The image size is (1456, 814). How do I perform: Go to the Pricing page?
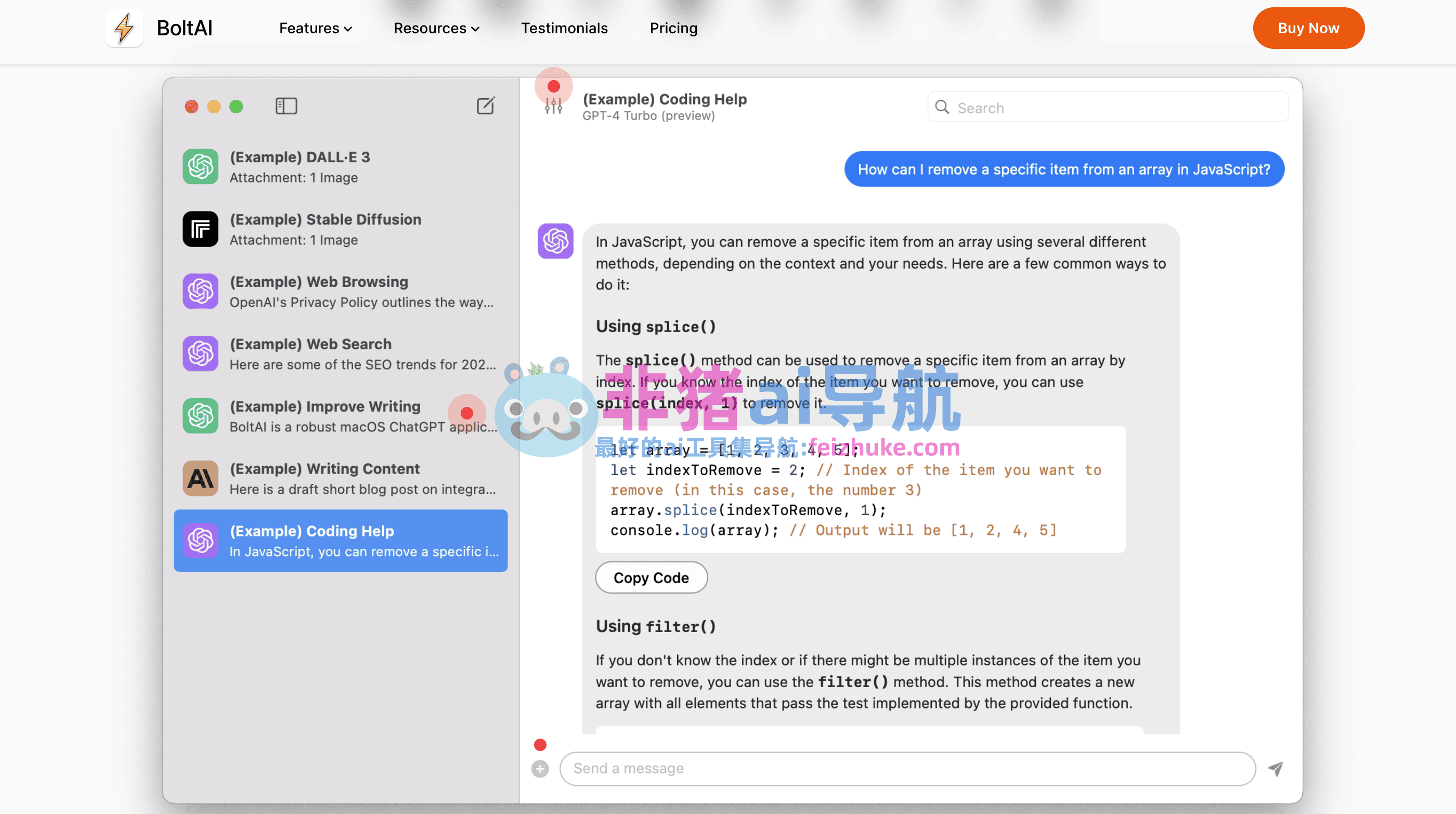[x=673, y=28]
